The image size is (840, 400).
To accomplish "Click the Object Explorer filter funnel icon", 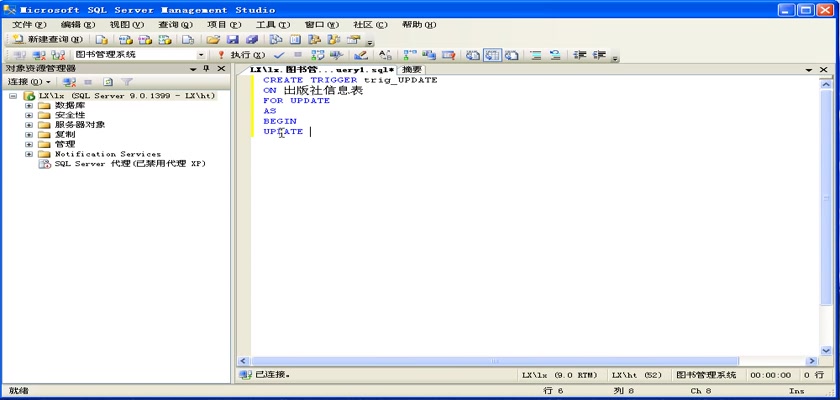I will tap(126, 82).
